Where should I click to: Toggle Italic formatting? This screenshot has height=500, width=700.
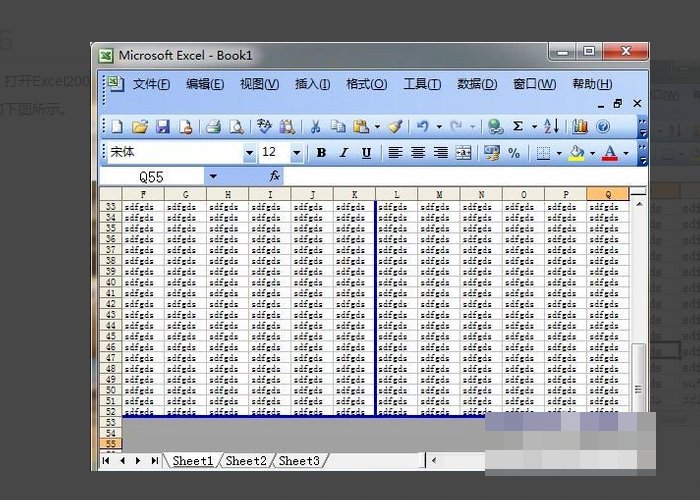(344, 153)
